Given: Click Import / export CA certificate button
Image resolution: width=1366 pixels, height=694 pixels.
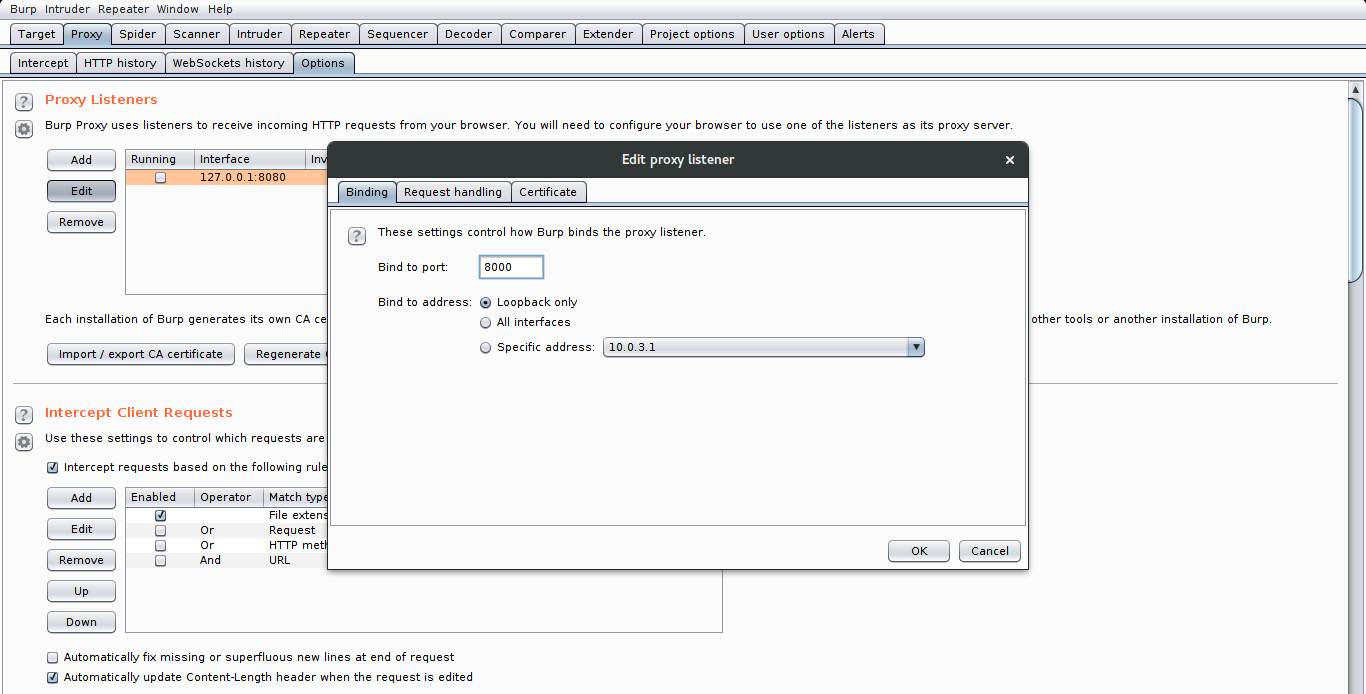Looking at the screenshot, I should click(141, 354).
